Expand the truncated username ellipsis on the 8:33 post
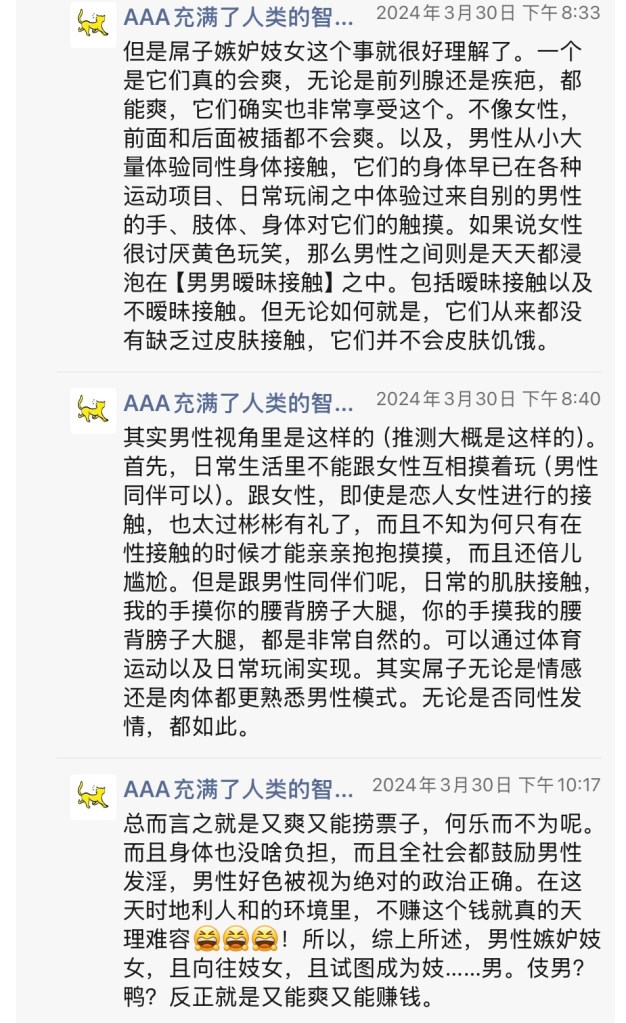 point(341,17)
